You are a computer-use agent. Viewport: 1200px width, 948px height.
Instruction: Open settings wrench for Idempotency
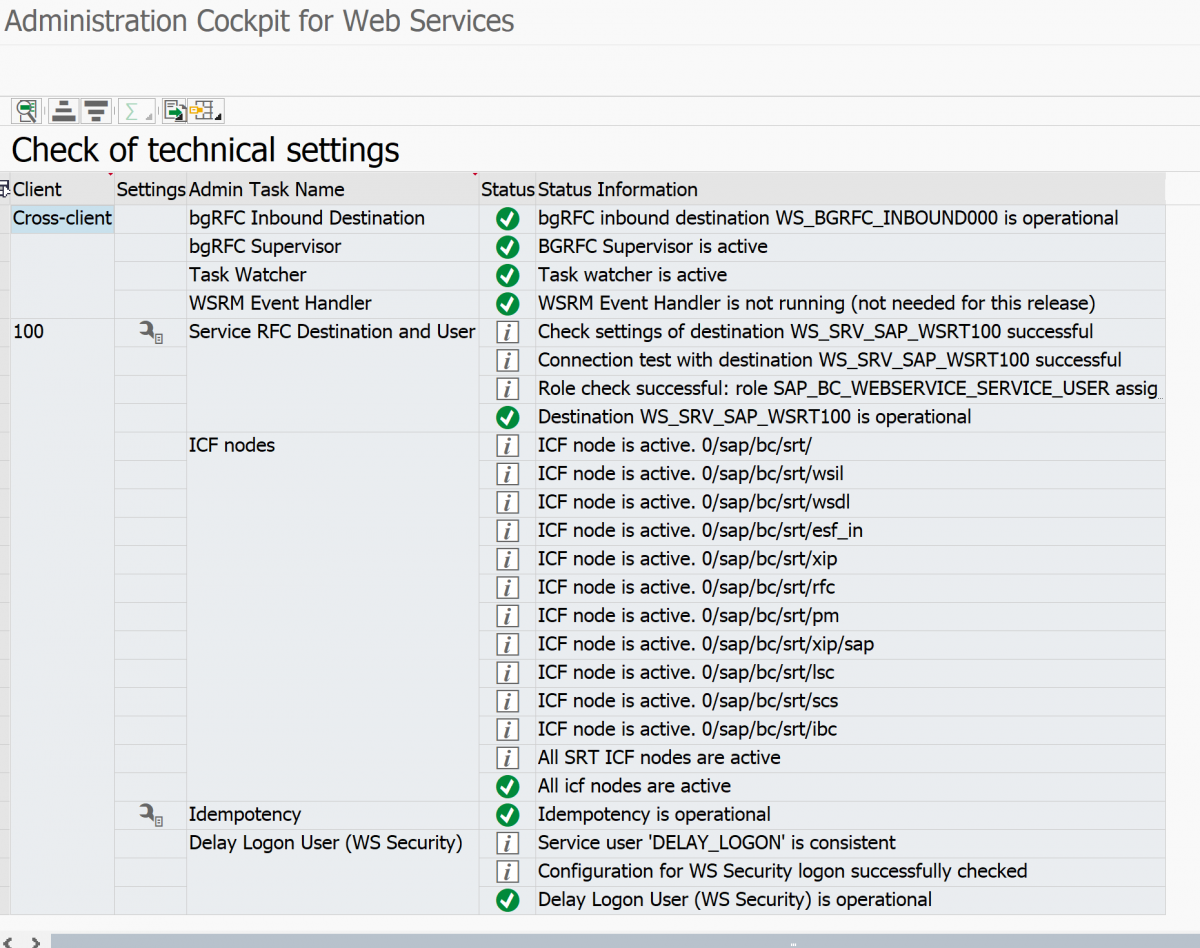[150, 815]
